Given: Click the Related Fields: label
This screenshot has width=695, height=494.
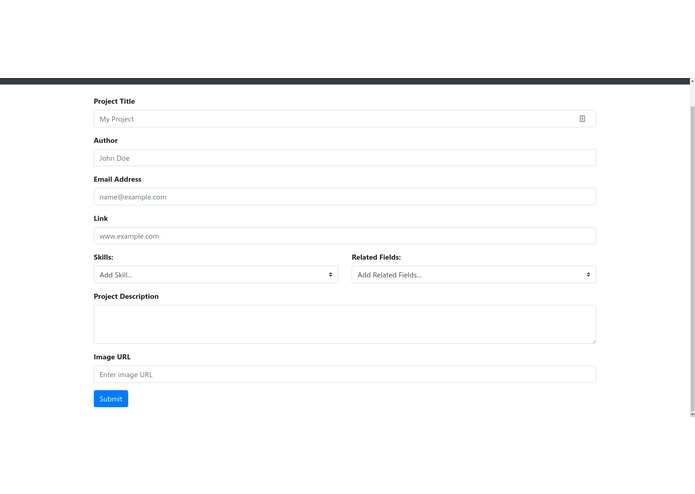Looking at the screenshot, I should pyautogui.click(x=376, y=257).
